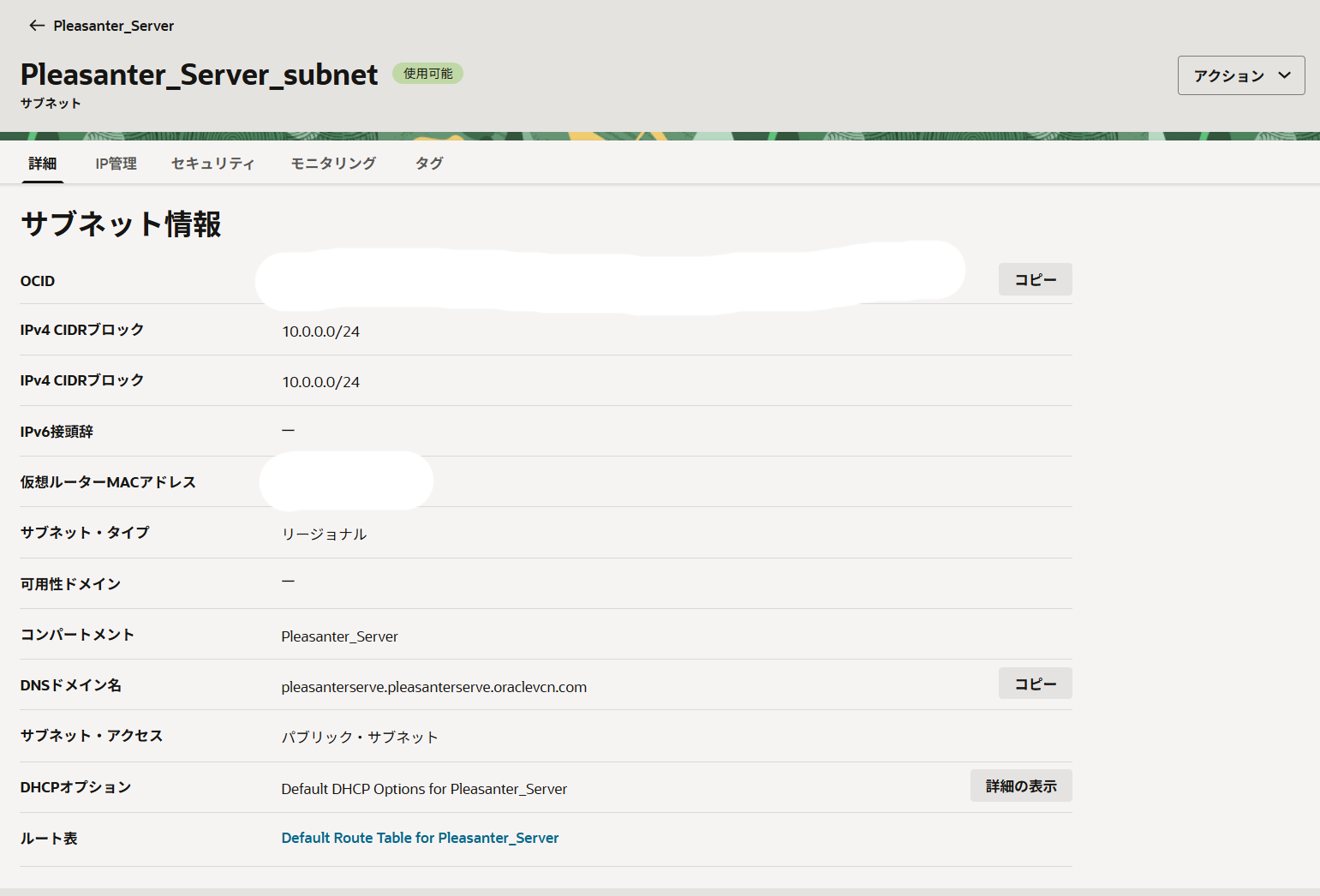Click the コンパートメント label
This screenshot has height=896, width=1320.
[x=77, y=635]
